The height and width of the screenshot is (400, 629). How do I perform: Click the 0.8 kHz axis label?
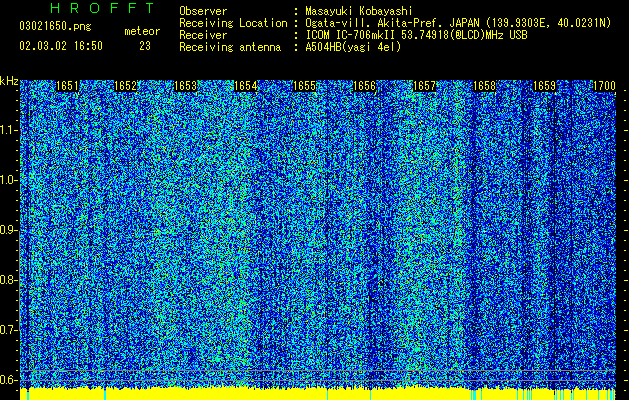pos(8,280)
